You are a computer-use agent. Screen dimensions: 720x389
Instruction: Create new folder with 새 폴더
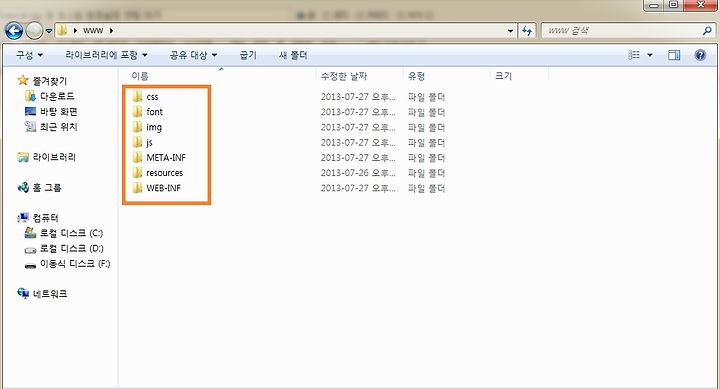pos(293,55)
